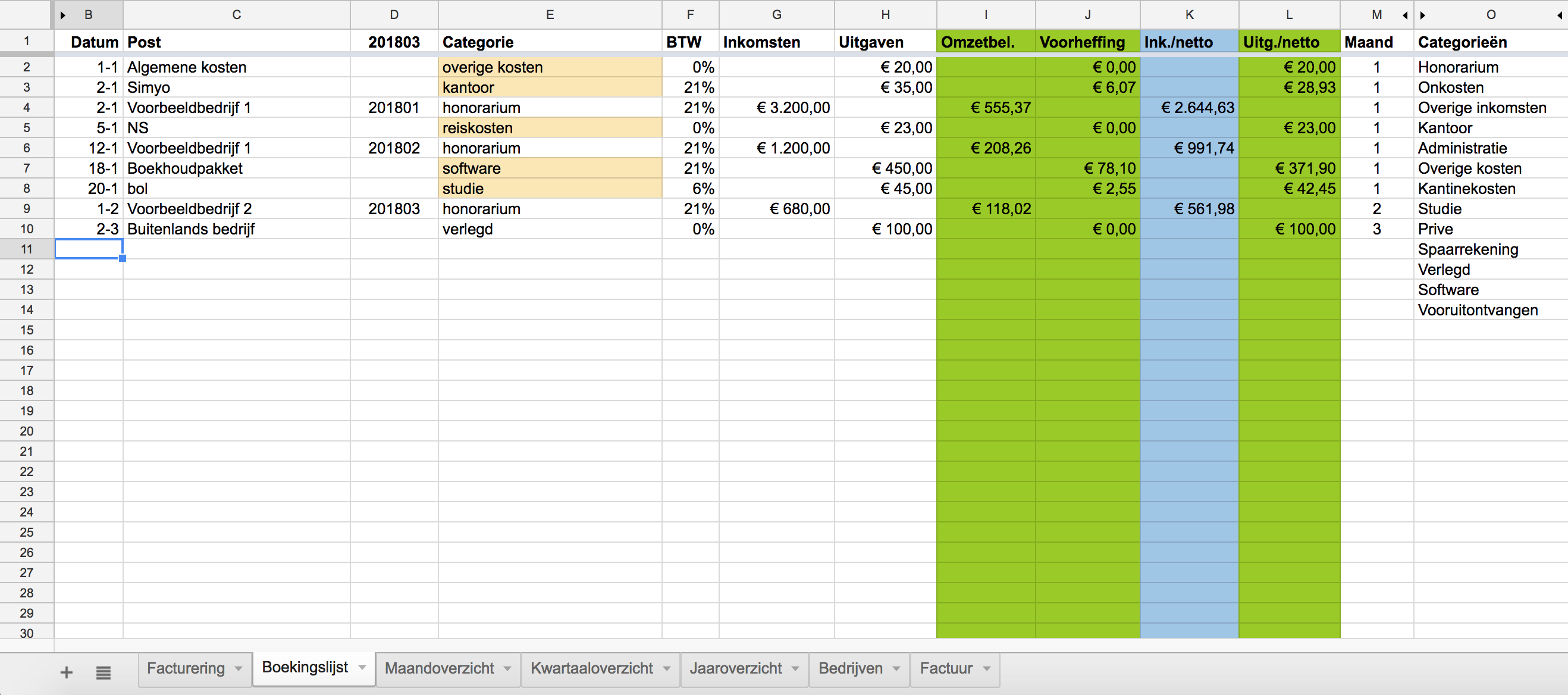Select the studie category cell
Image resolution: width=1568 pixels, height=695 pixels.
(550, 189)
